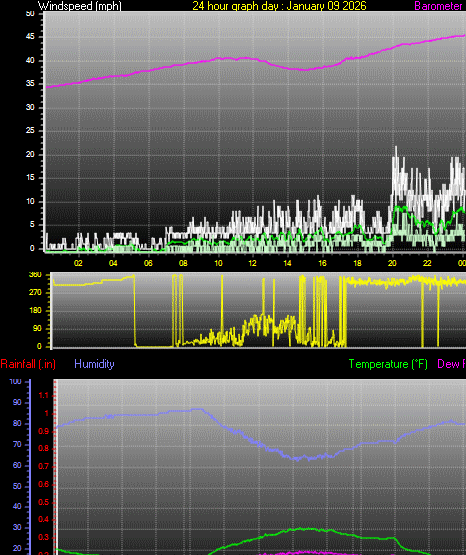
Task: Click the blue "Humidity" legend label
Action: pos(94,364)
